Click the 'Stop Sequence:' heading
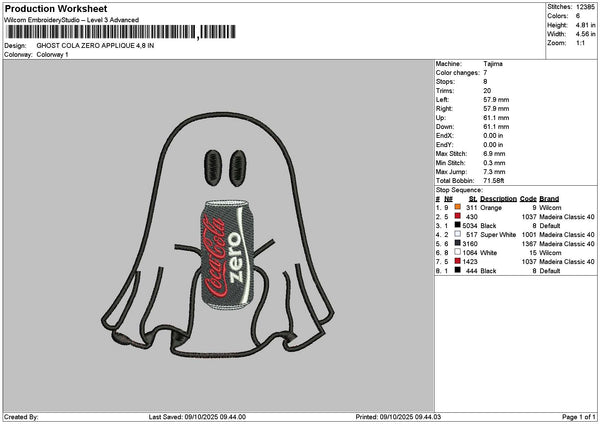The width and height of the screenshot is (600, 424). click(459, 190)
